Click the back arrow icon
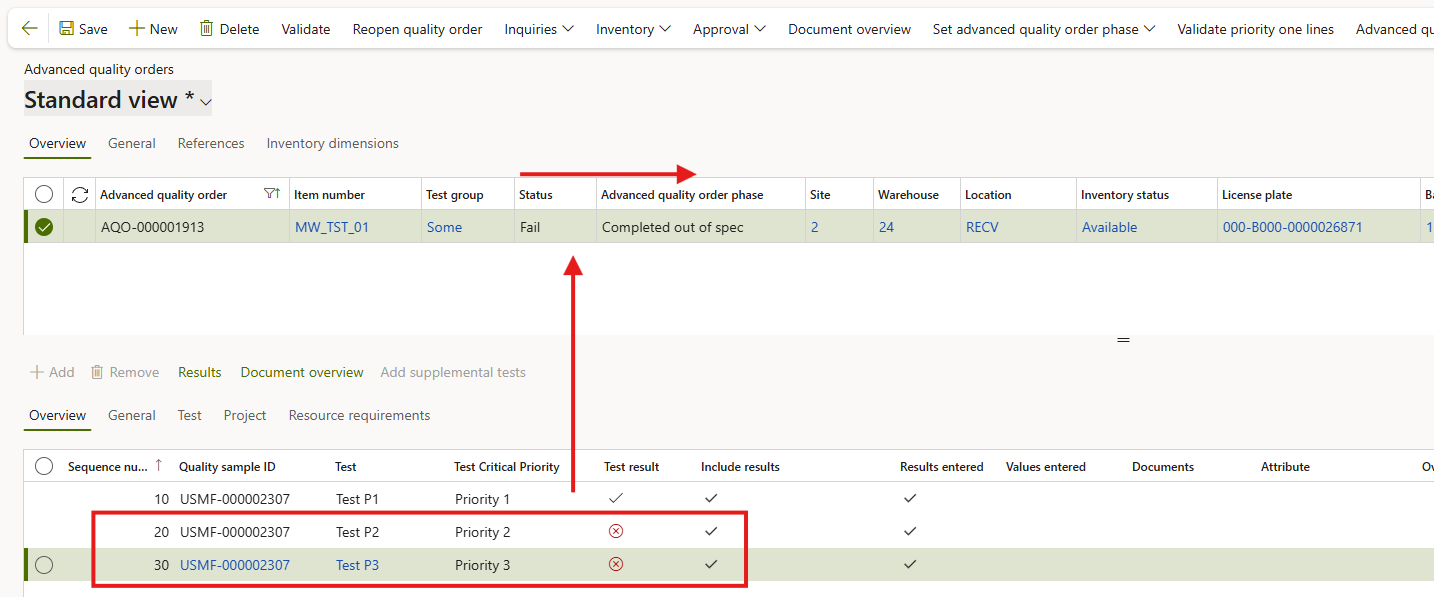This screenshot has height=597, width=1434. click(29, 29)
